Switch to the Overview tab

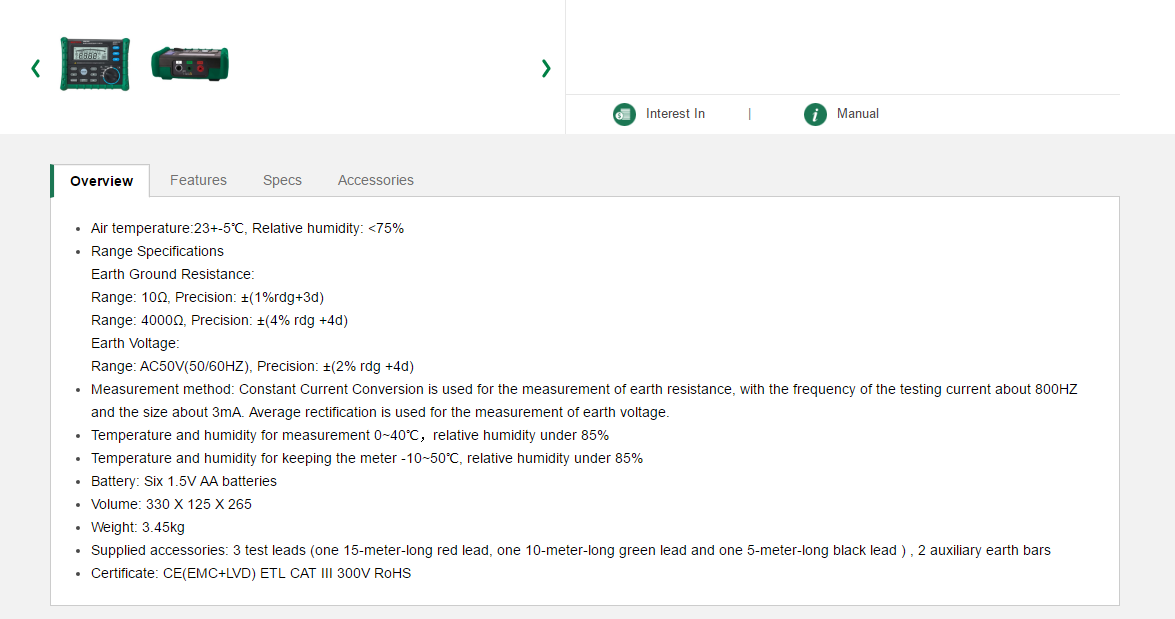pos(101,181)
